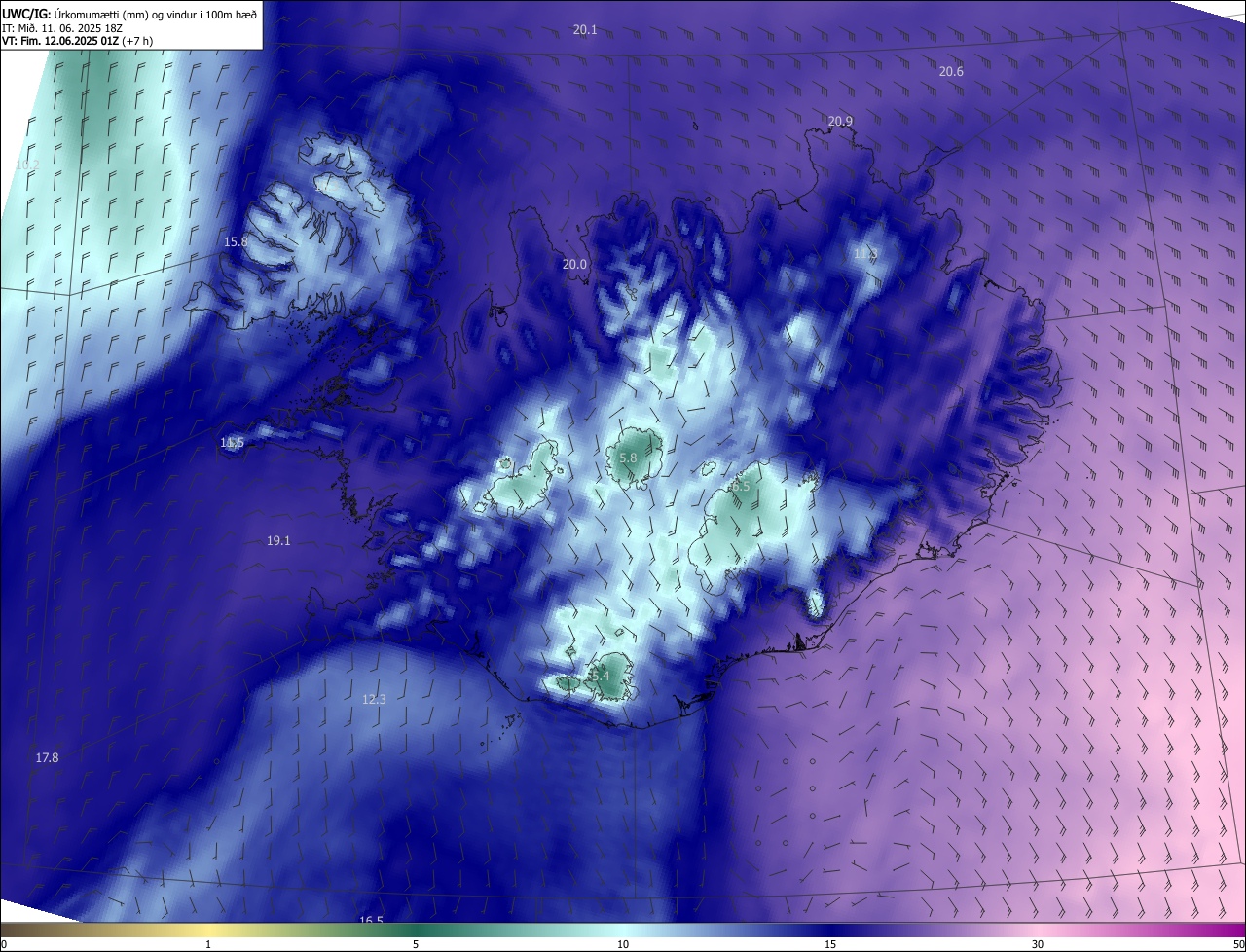Click the value label 12.3 off the south coast
1246x952 pixels.
pos(374,699)
